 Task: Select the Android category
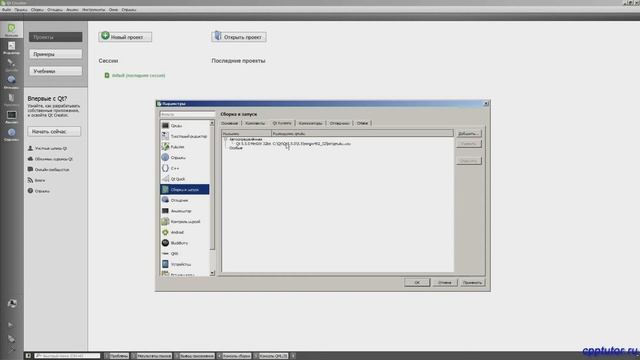pos(185,232)
